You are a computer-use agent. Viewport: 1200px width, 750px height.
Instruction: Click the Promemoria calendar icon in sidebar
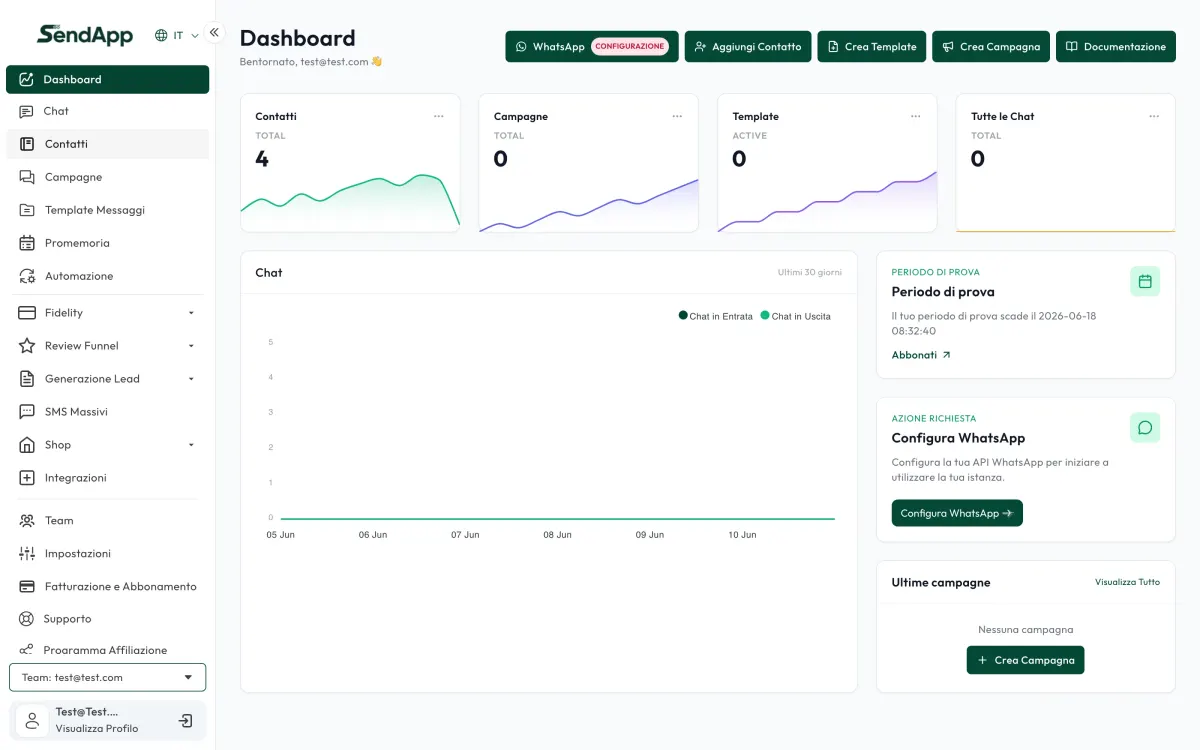click(27, 243)
